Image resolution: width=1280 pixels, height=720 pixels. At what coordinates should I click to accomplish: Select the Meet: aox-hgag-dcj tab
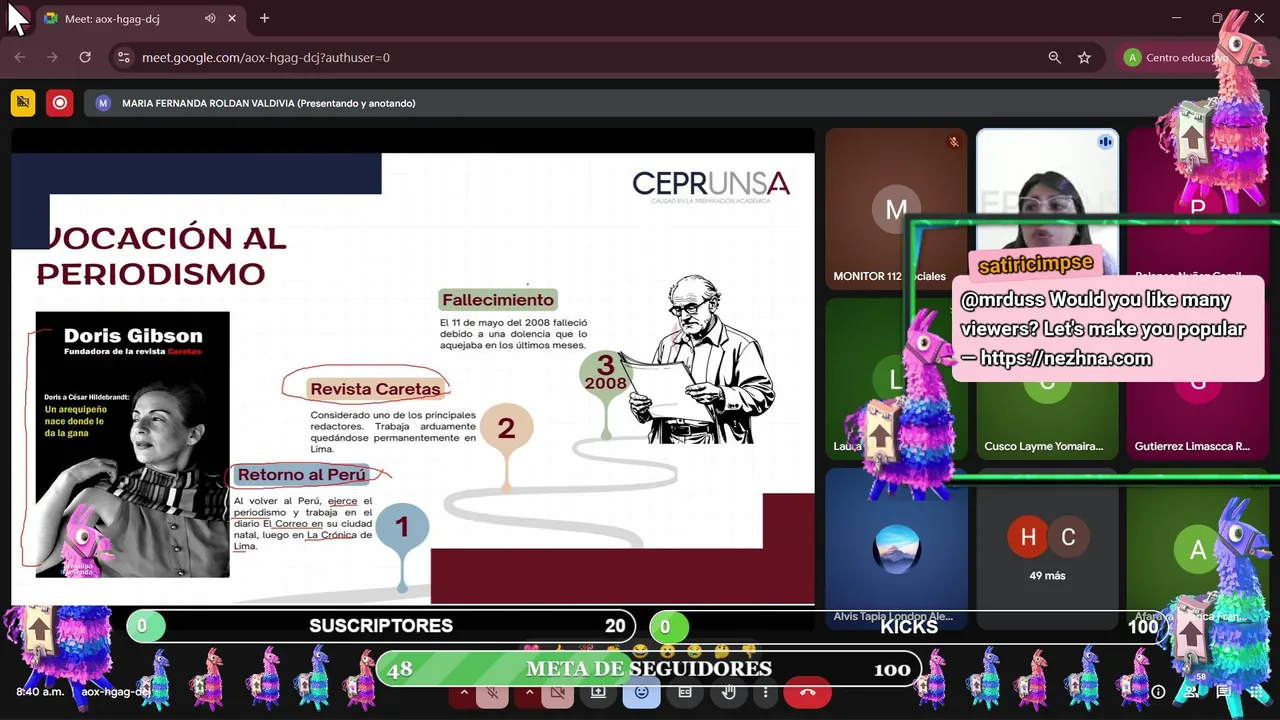click(x=140, y=18)
